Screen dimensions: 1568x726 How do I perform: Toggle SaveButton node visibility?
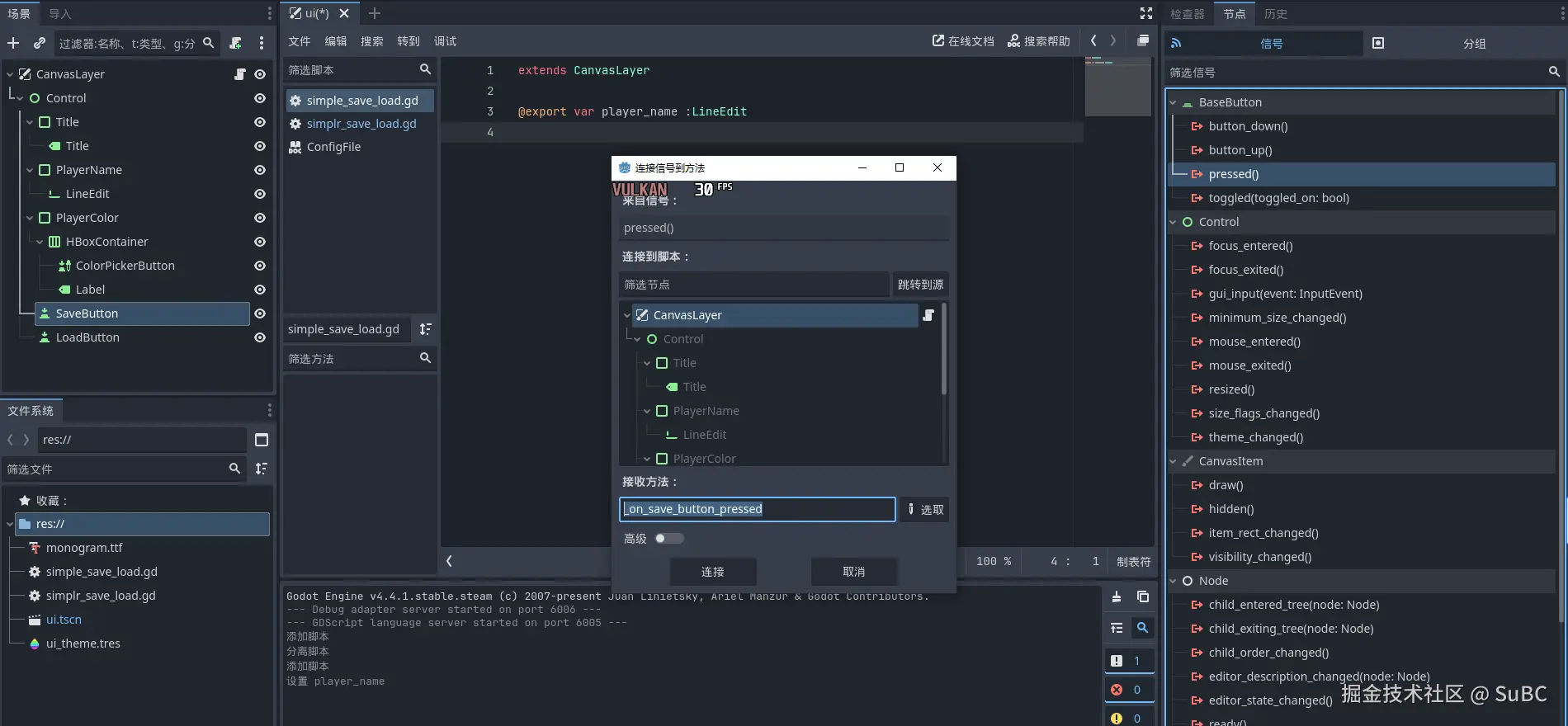click(x=260, y=313)
